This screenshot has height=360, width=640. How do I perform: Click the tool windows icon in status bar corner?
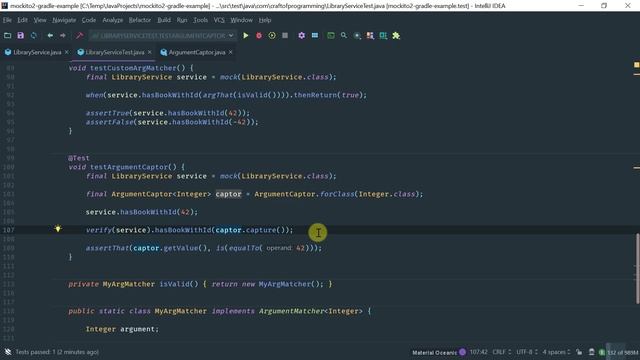pos(8,352)
